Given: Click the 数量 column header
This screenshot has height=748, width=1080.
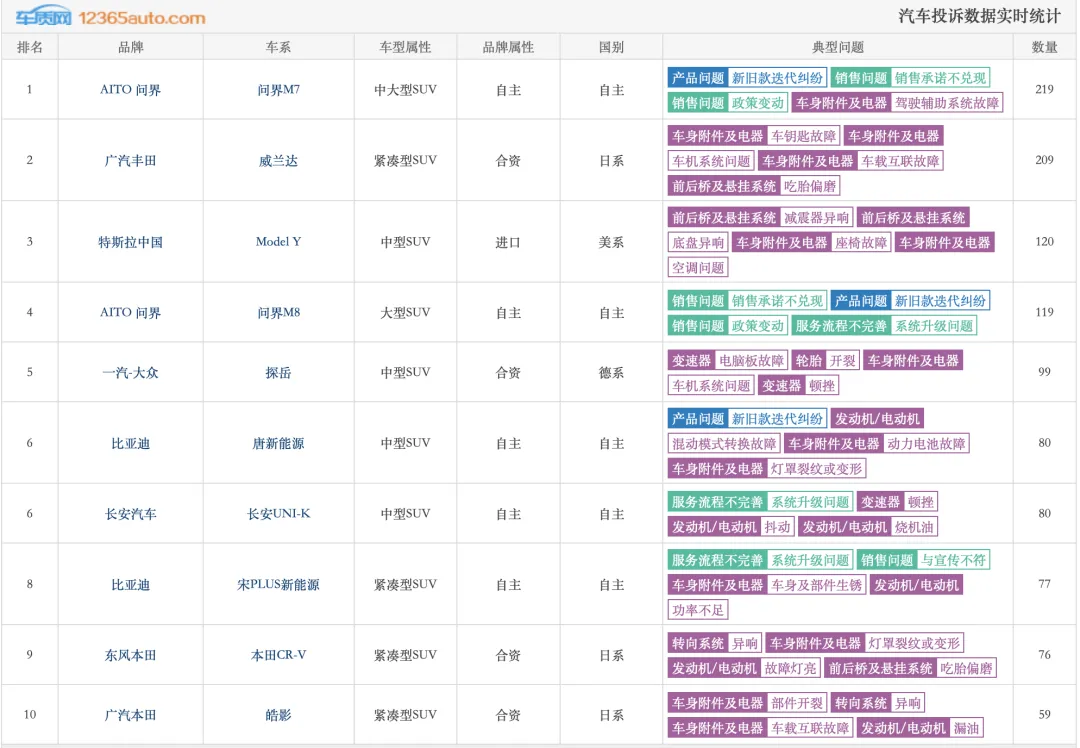Looking at the screenshot, I should tap(1044, 47).
